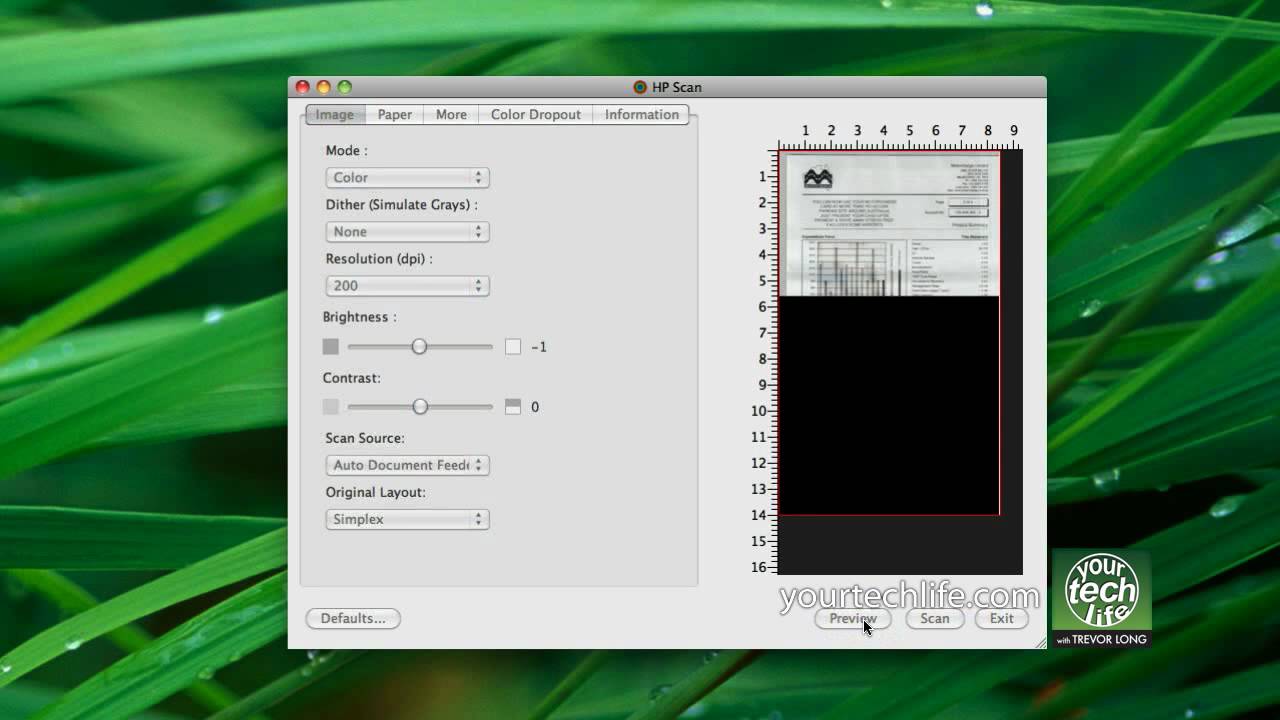The image size is (1280, 720).
Task: Open the Paper tab
Action: coord(395,114)
